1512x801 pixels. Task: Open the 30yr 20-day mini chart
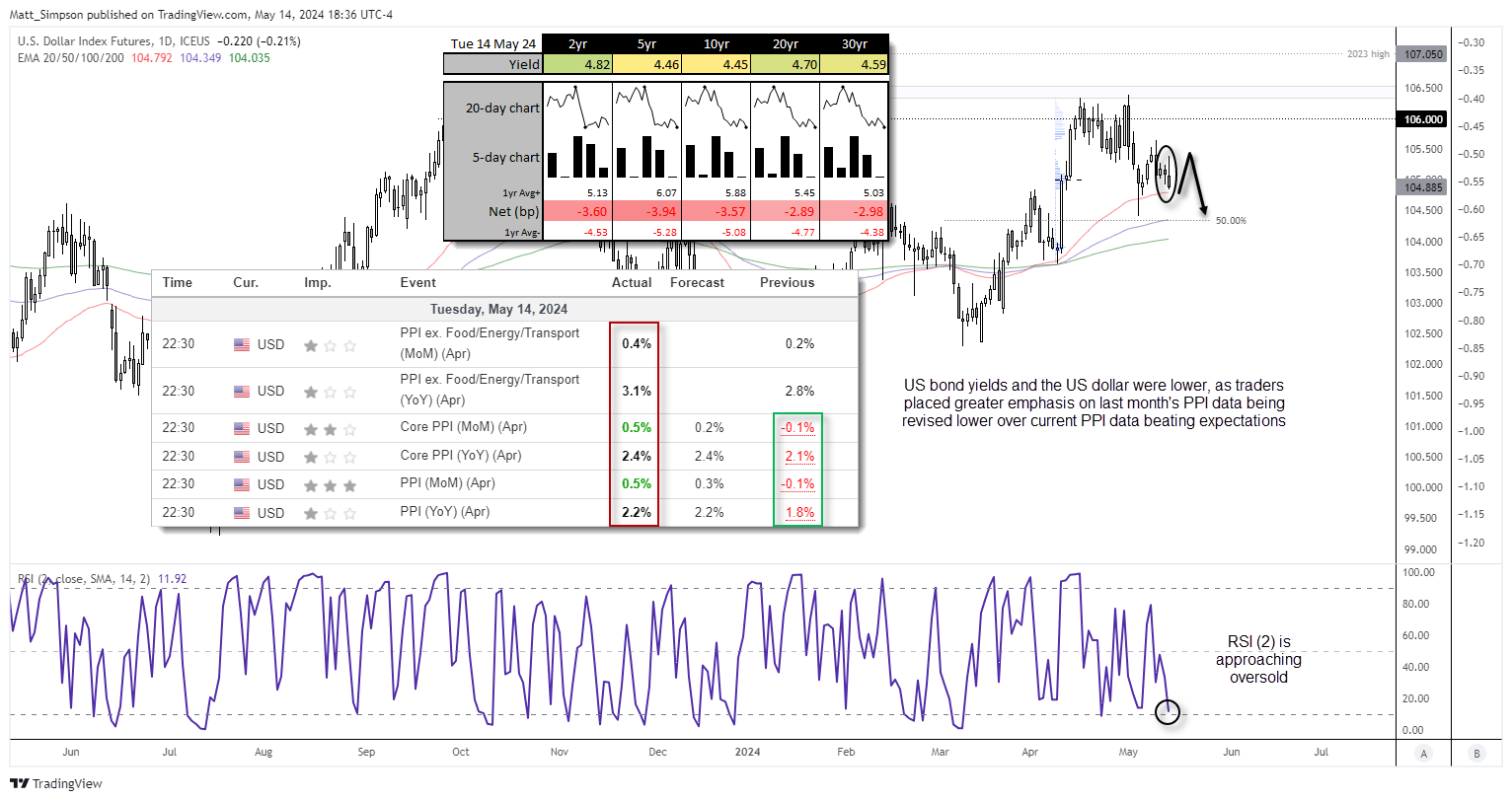[x=855, y=107]
